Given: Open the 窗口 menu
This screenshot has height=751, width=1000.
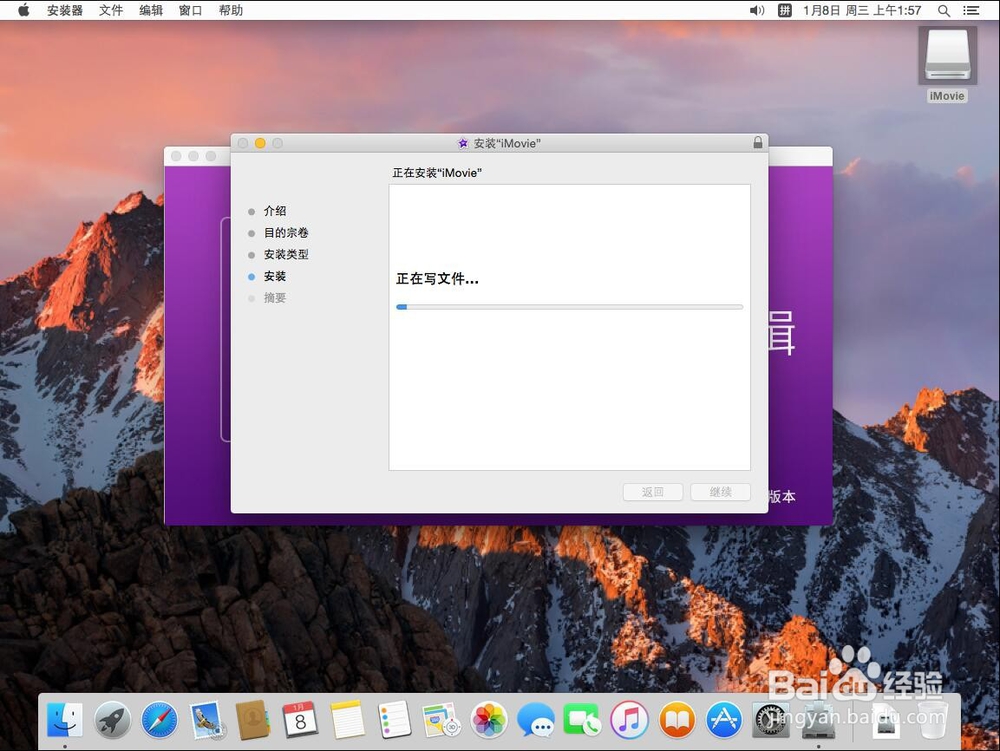Looking at the screenshot, I should [190, 10].
